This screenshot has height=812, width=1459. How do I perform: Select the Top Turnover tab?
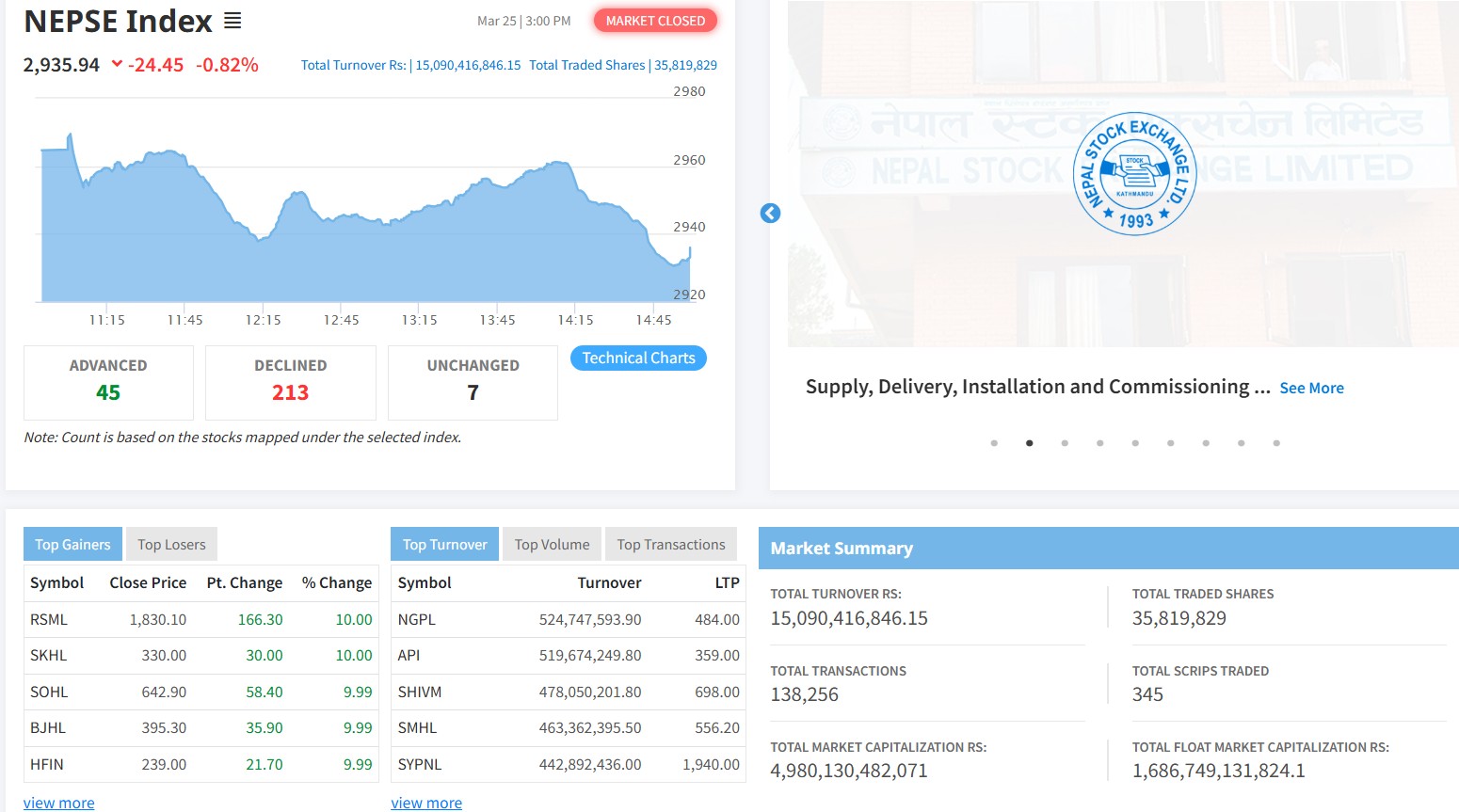444,545
